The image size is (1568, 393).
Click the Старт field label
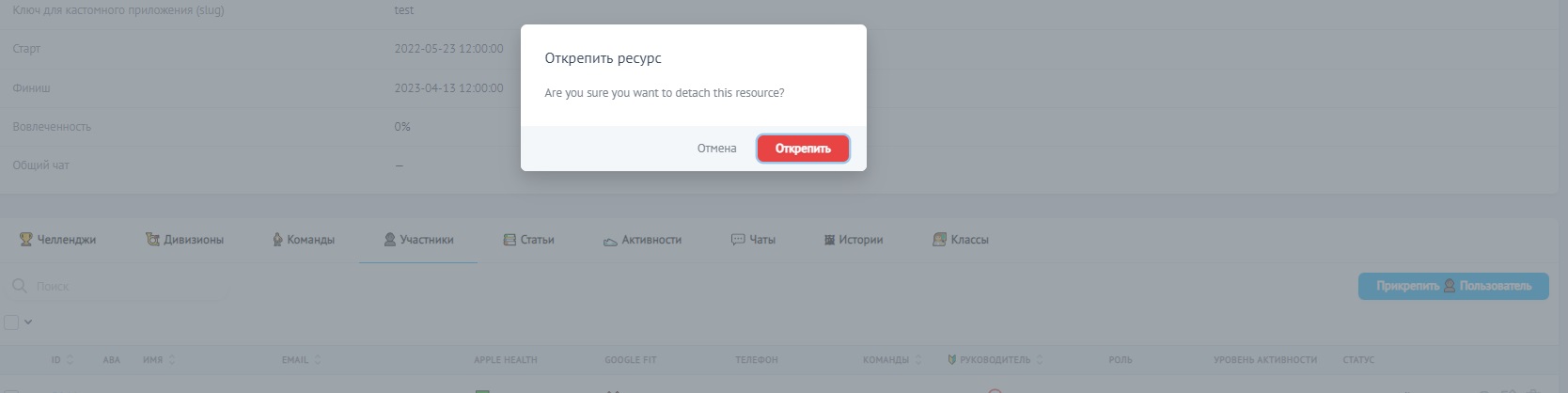point(26,49)
